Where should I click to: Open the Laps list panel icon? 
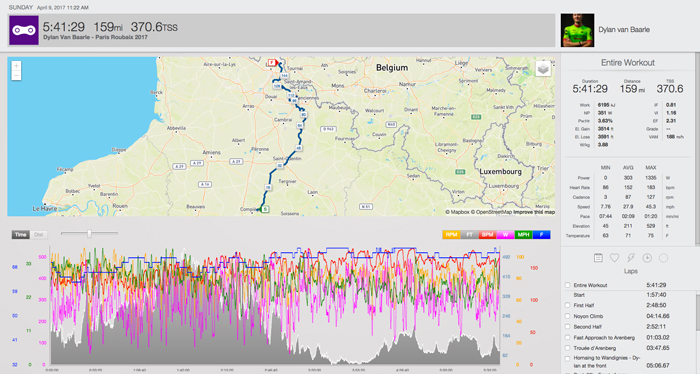tap(598, 258)
